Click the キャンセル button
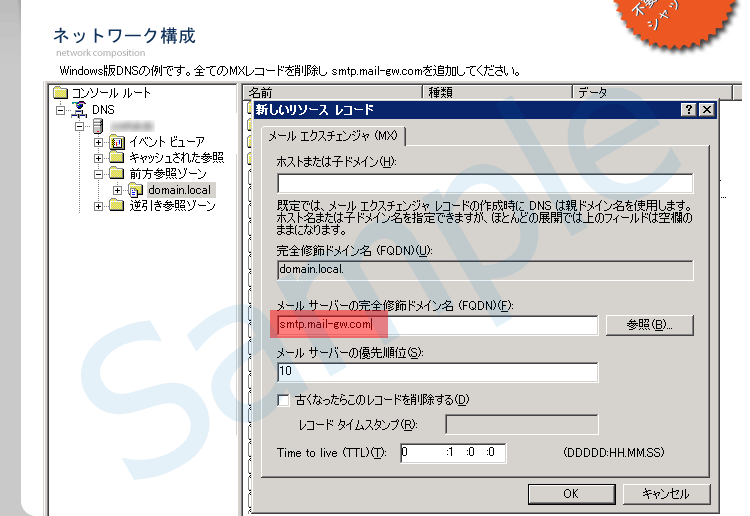The height and width of the screenshot is (516, 750). 665,494
